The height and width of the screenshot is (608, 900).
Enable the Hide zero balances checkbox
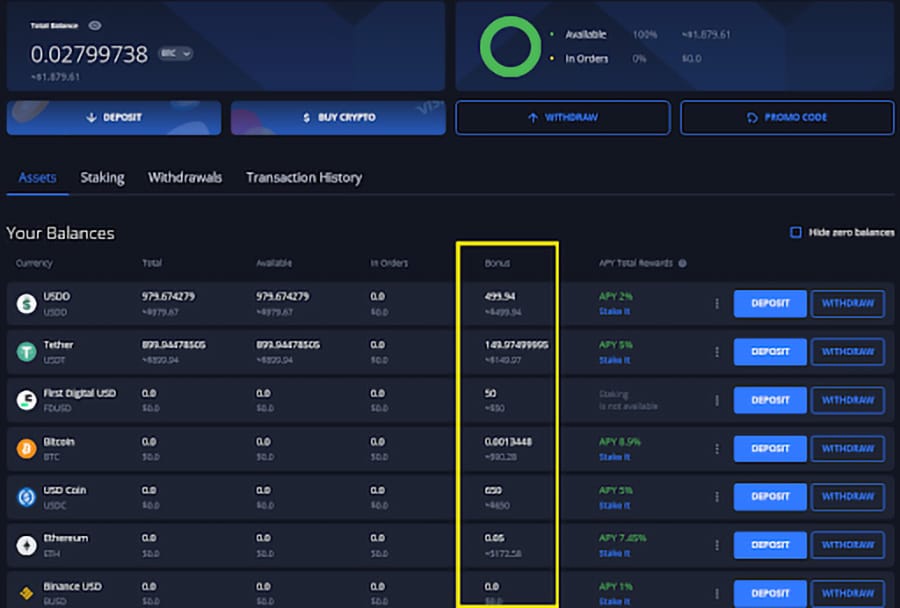[x=796, y=232]
